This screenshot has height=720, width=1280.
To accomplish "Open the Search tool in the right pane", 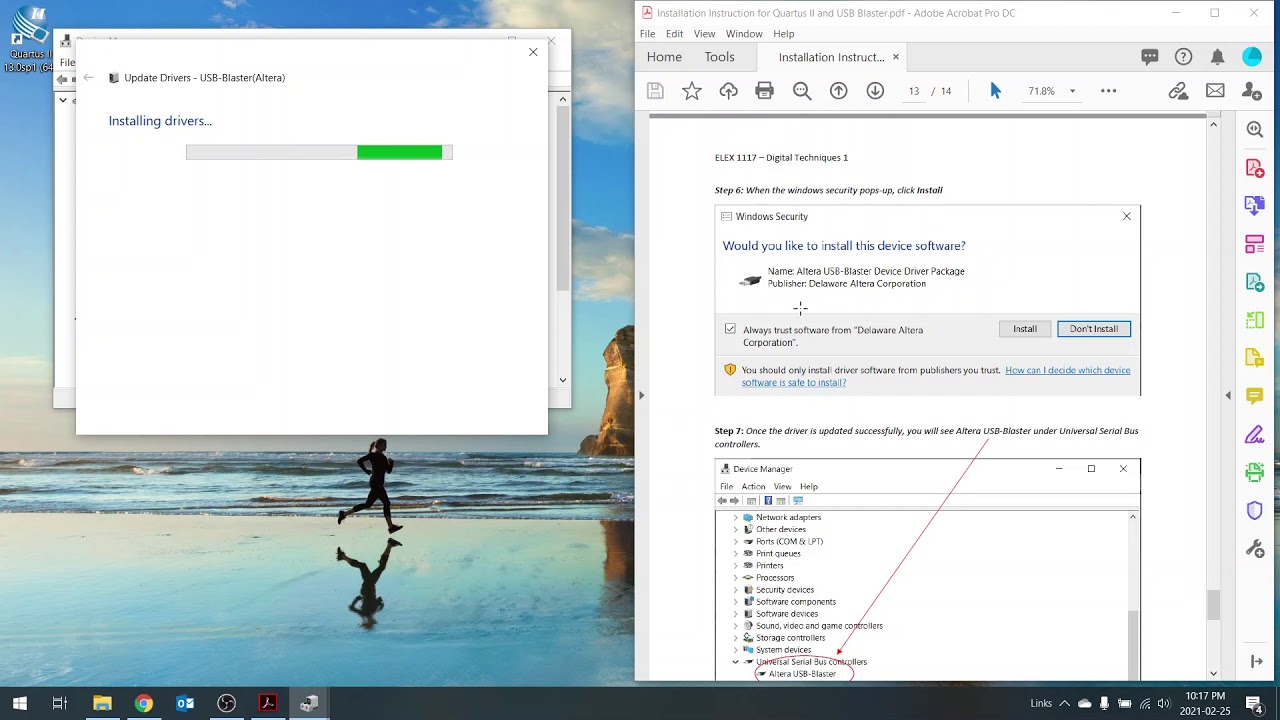I will point(1255,129).
